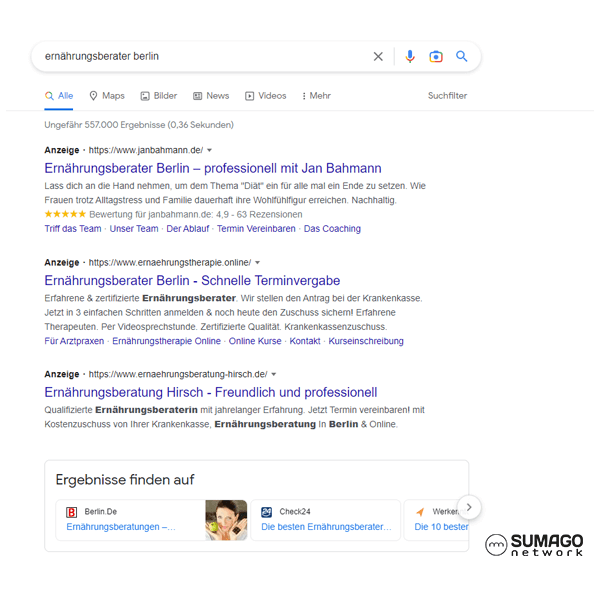Open Ernährungsberater Berlin Jan Bahmann ad title

point(213,168)
